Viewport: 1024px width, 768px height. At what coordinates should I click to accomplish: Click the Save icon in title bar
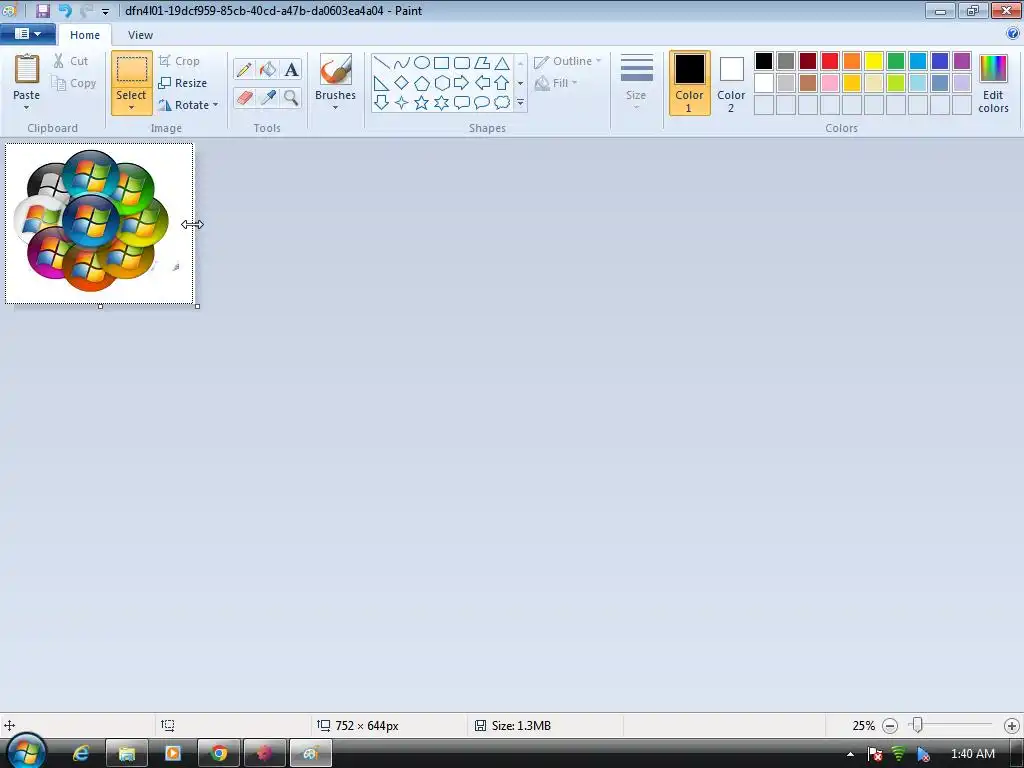pos(43,10)
